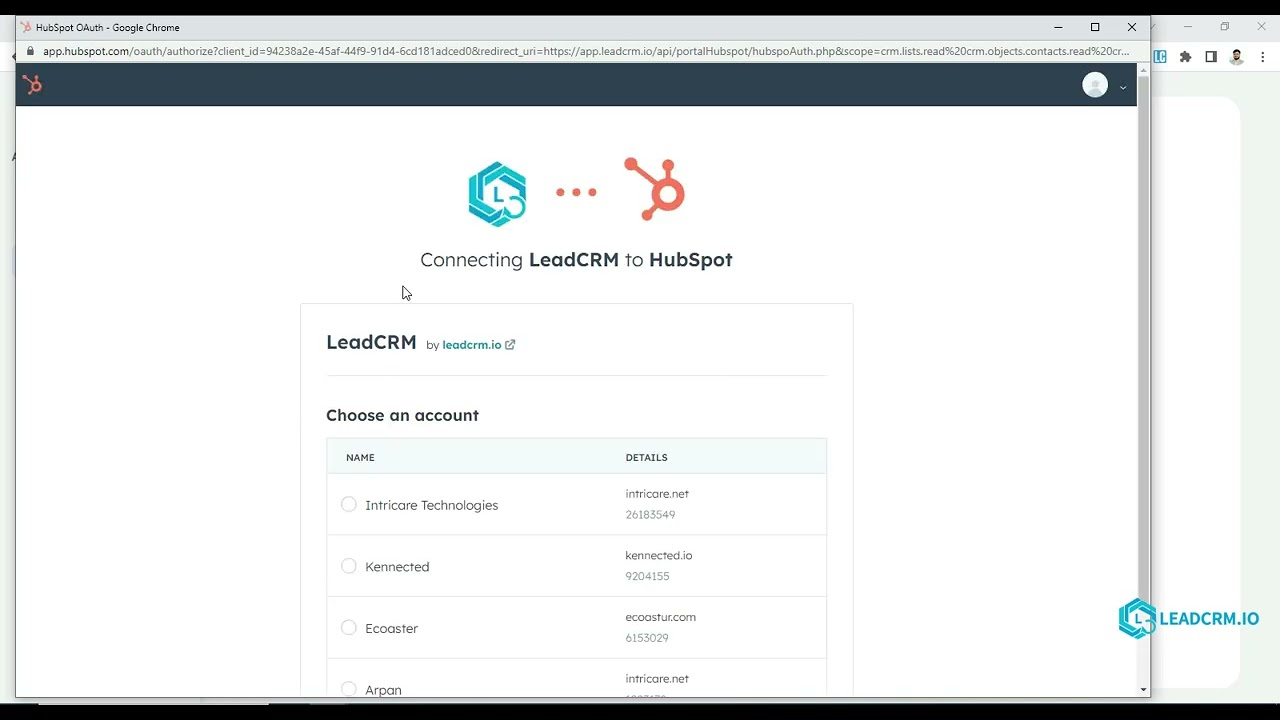This screenshot has height=720, width=1280.
Task: Click the hub ID '9204155'
Action: click(x=647, y=576)
